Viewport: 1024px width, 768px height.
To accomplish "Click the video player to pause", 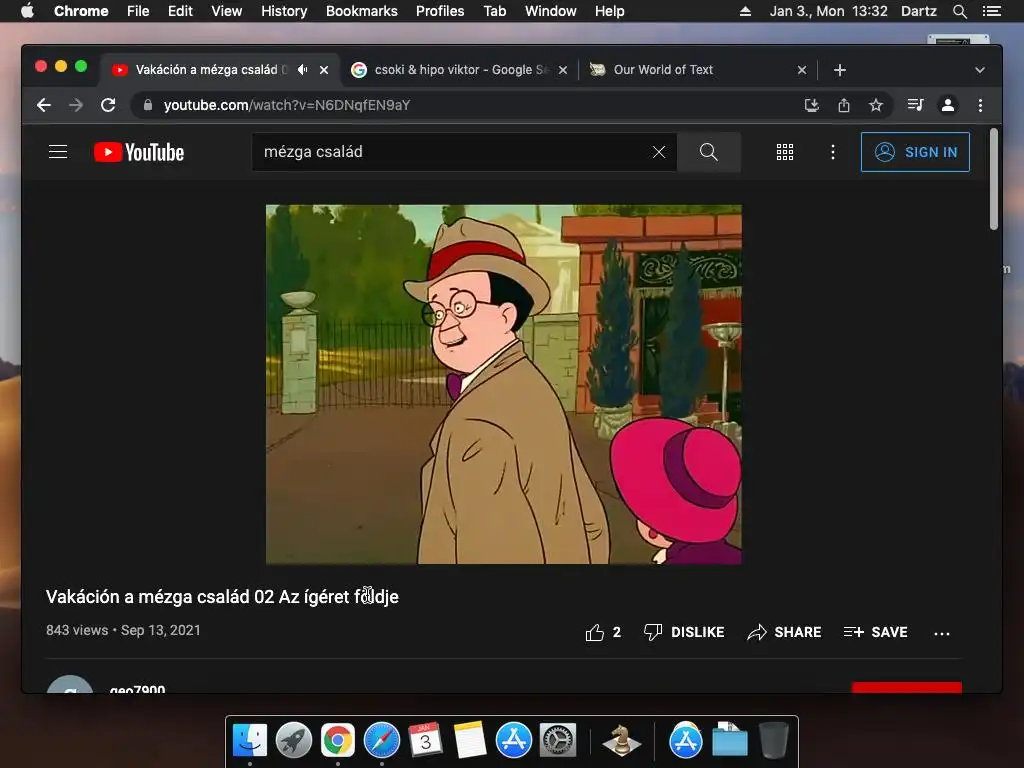I will (x=504, y=384).
